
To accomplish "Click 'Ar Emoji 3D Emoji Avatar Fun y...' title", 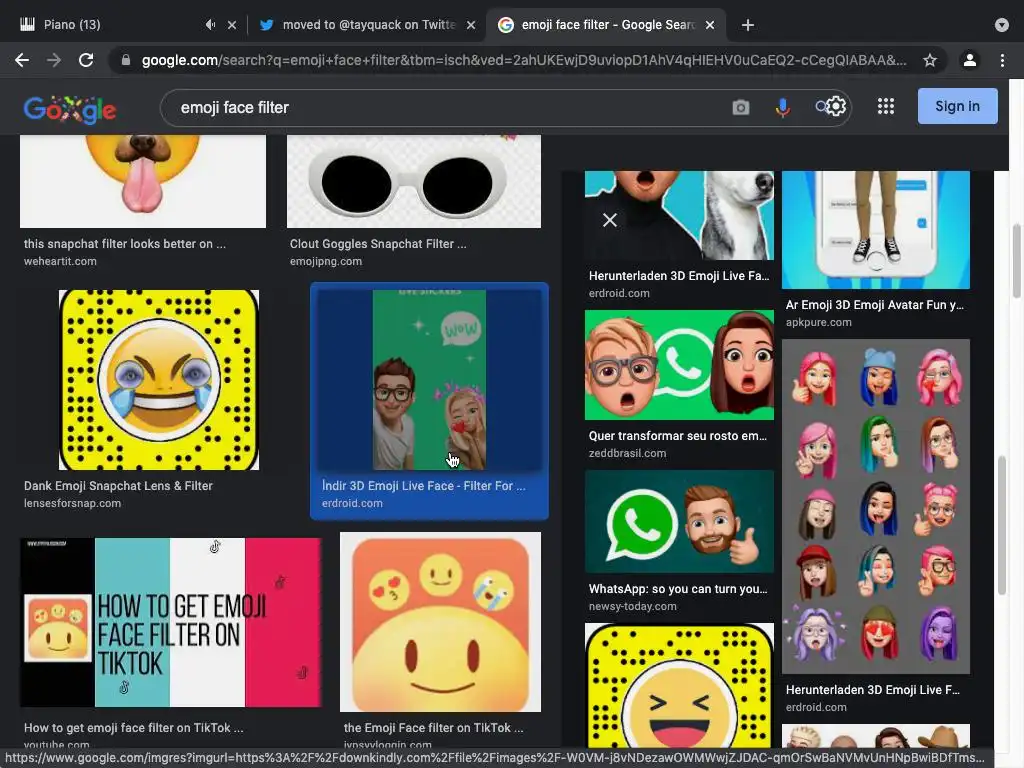I will coord(874,305).
